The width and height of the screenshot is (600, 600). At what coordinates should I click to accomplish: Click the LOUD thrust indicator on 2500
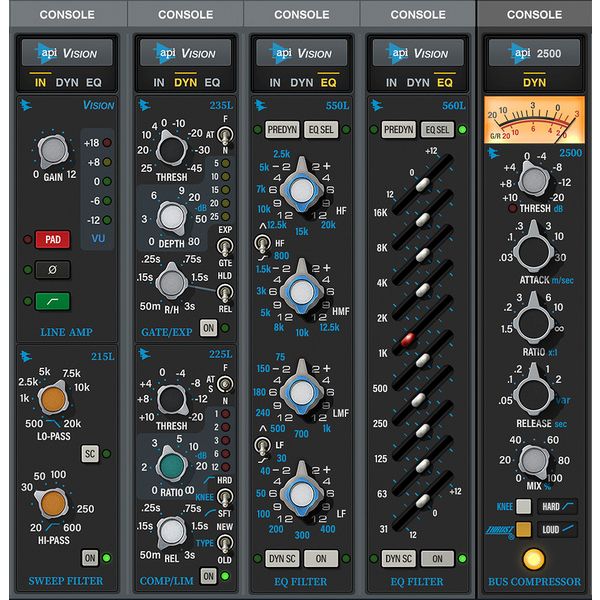tap(557, 529)
